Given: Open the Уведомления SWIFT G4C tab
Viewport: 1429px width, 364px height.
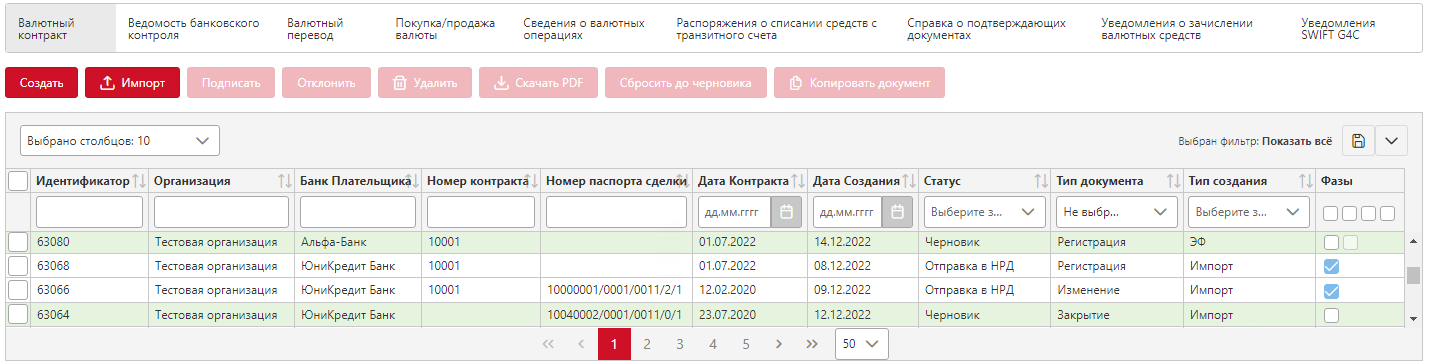Looking at the screenshot, I should tap(1338, 29).
